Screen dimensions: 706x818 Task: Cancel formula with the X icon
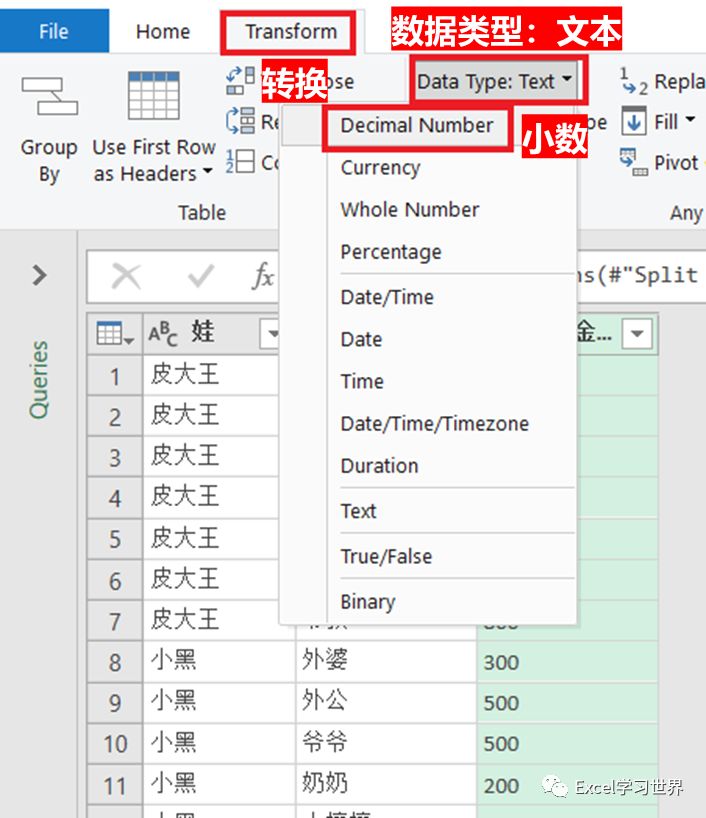(126, 276)
